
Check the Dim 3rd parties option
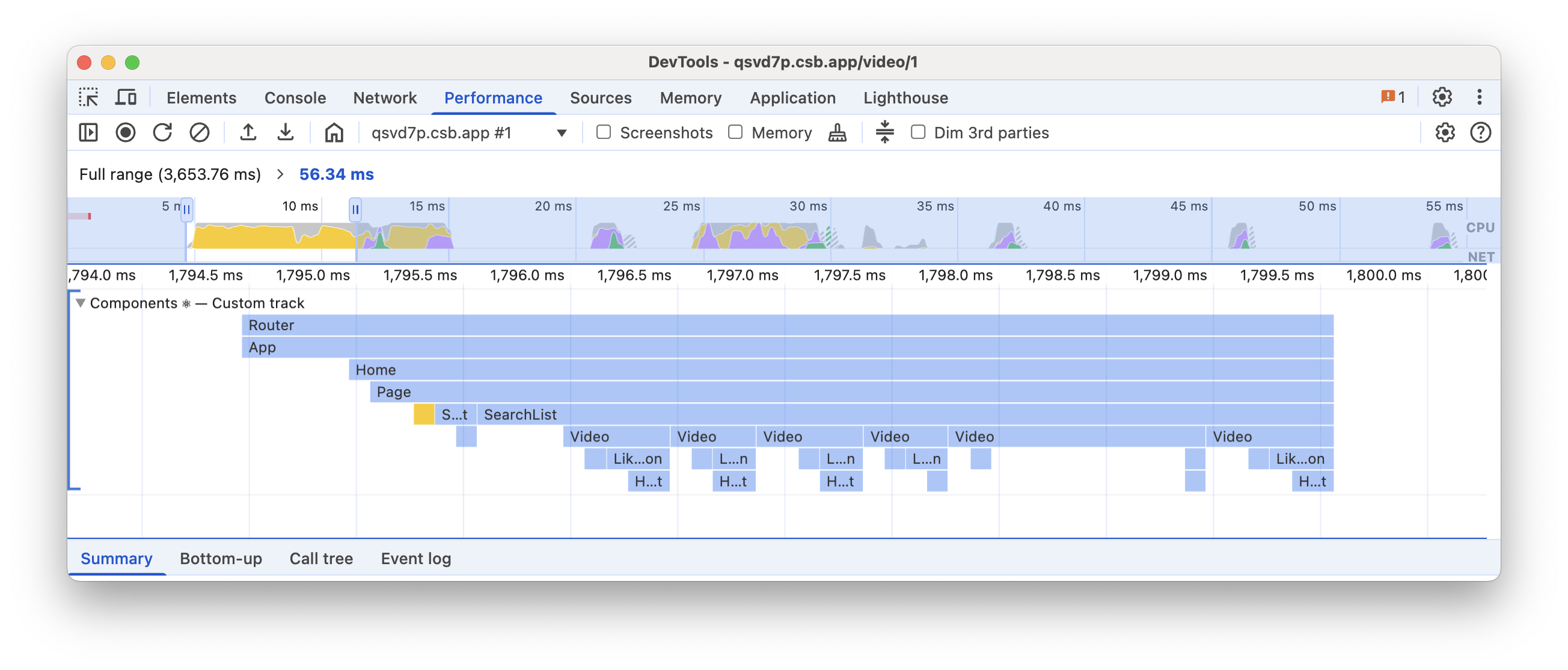917,132
